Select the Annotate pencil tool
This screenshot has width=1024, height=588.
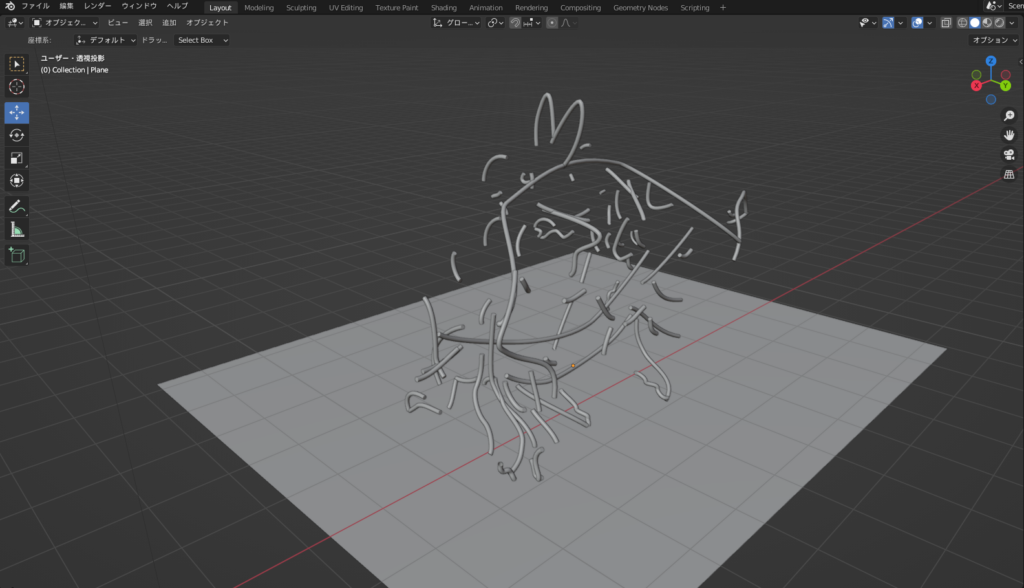point(17,206)
